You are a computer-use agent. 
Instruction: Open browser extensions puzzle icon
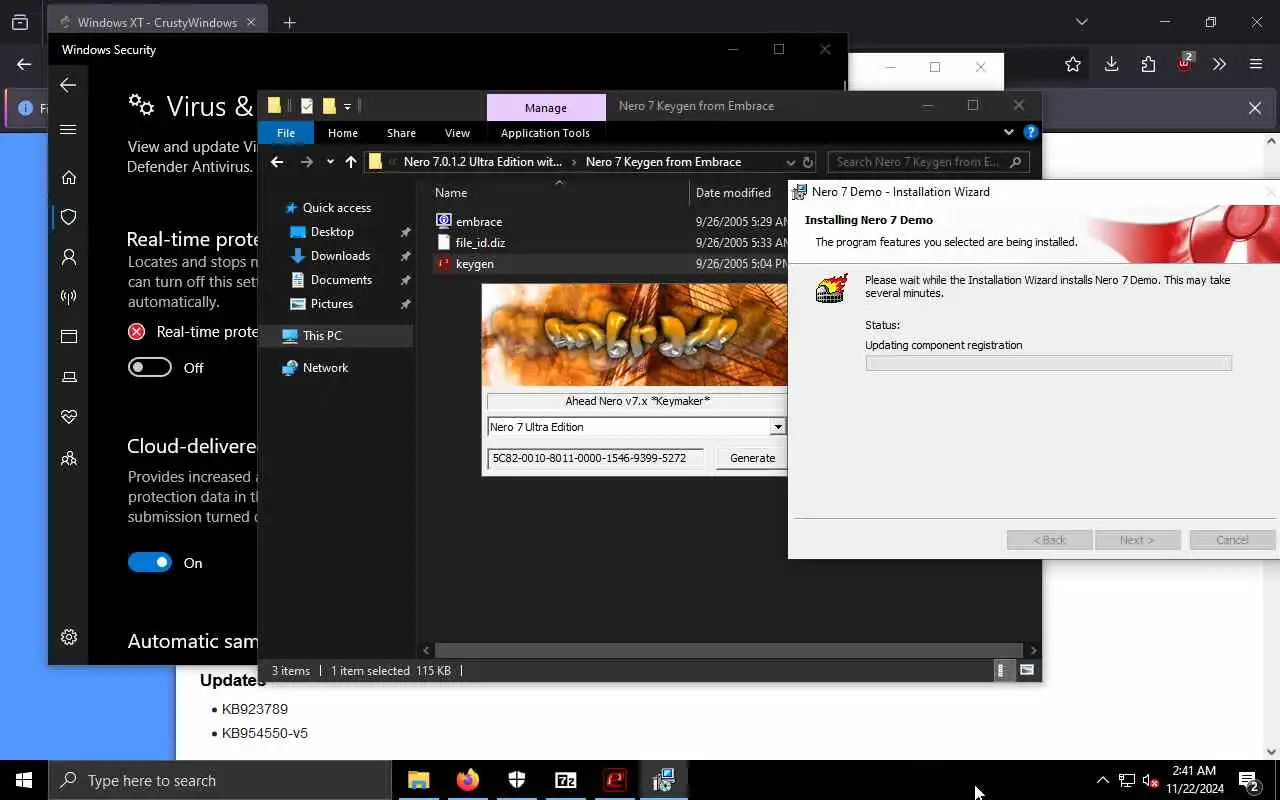[1148, 64]
